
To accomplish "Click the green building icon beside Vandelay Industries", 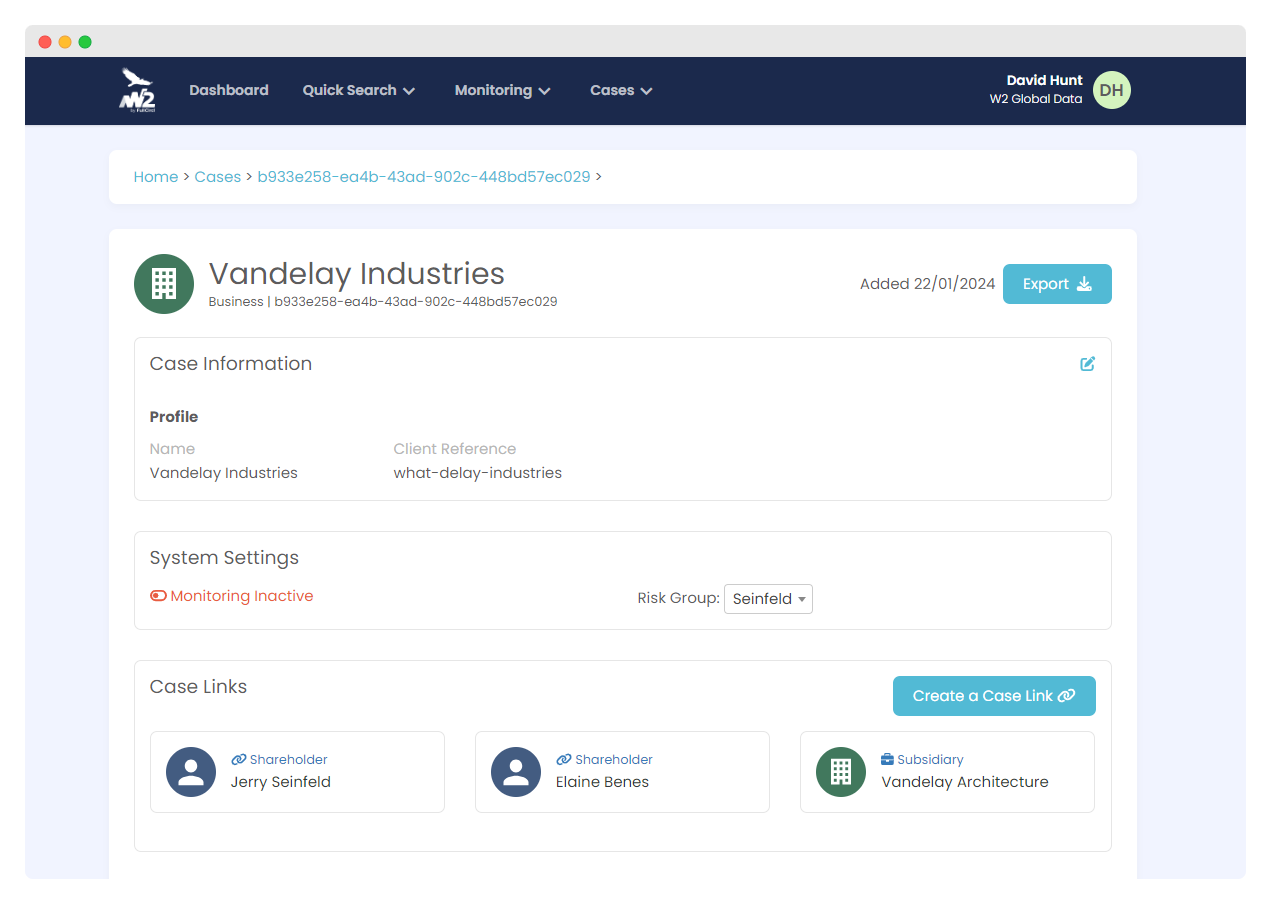I will coord(163,284).
